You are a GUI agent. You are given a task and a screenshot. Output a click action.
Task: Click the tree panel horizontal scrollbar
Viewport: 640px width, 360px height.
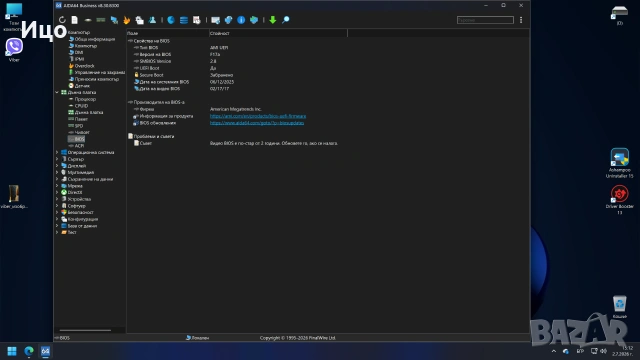(x=85, y=330)
